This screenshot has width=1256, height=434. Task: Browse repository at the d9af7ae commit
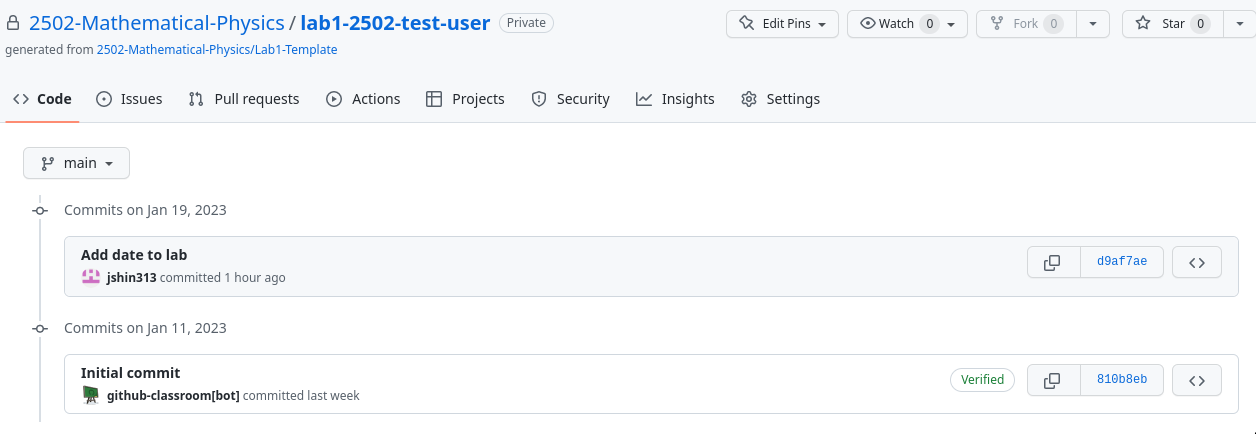point(1196,263)
